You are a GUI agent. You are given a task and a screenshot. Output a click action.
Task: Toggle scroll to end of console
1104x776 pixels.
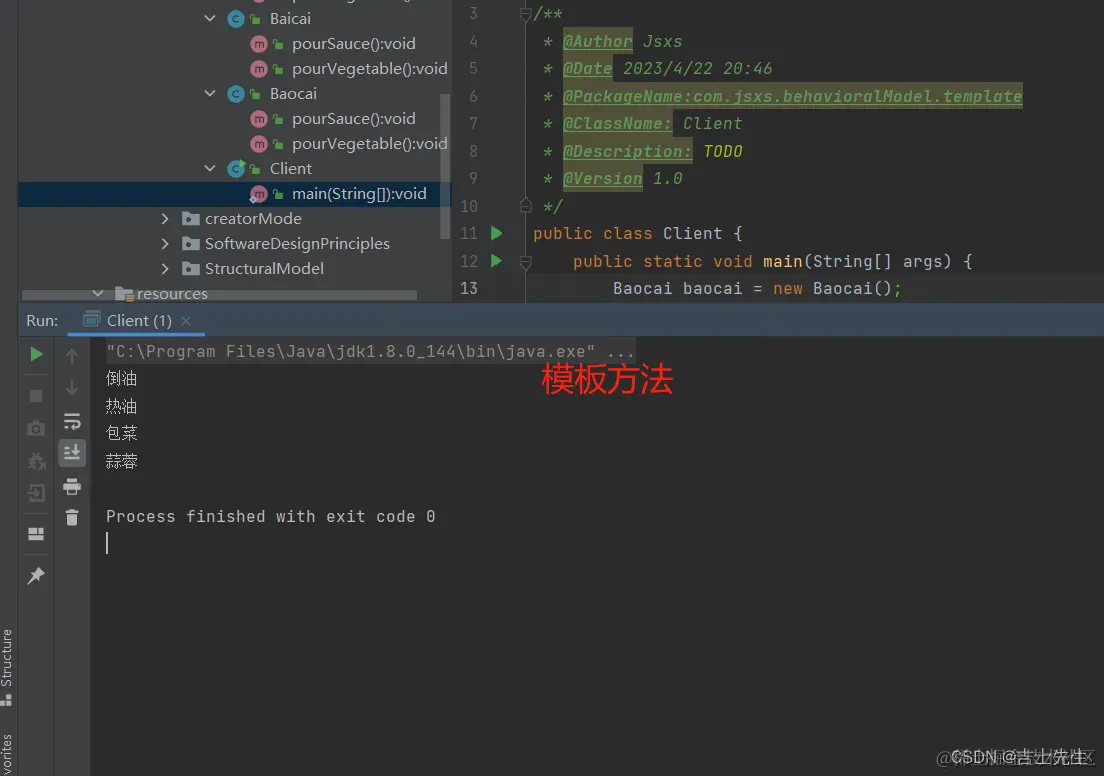(x=72, y=452)
